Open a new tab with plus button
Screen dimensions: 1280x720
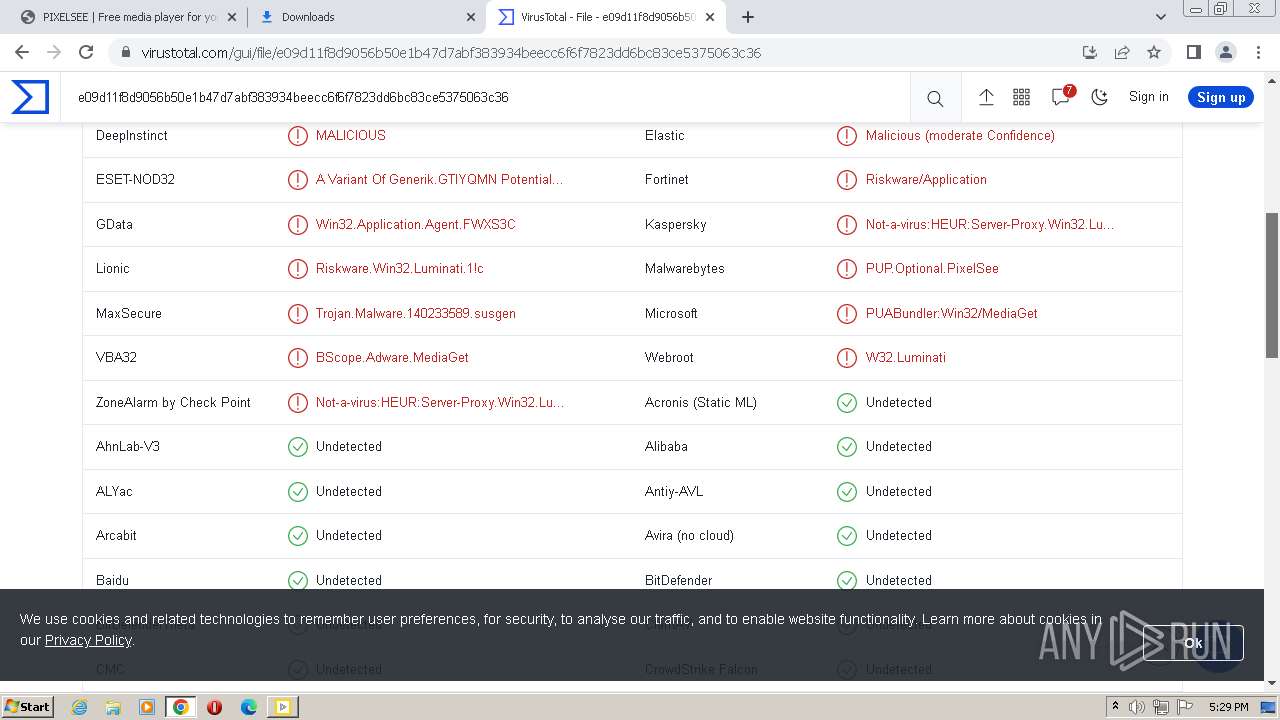click(748, 17)
